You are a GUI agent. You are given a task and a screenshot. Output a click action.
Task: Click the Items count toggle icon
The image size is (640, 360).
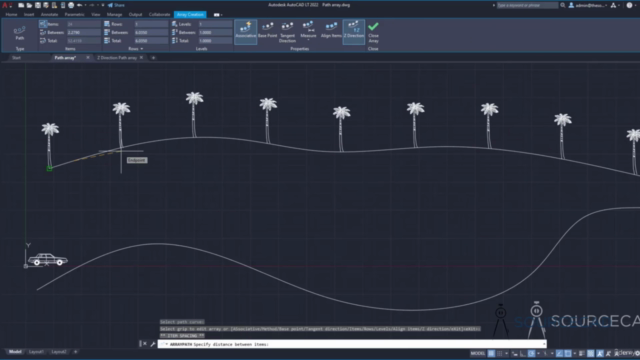43,24
